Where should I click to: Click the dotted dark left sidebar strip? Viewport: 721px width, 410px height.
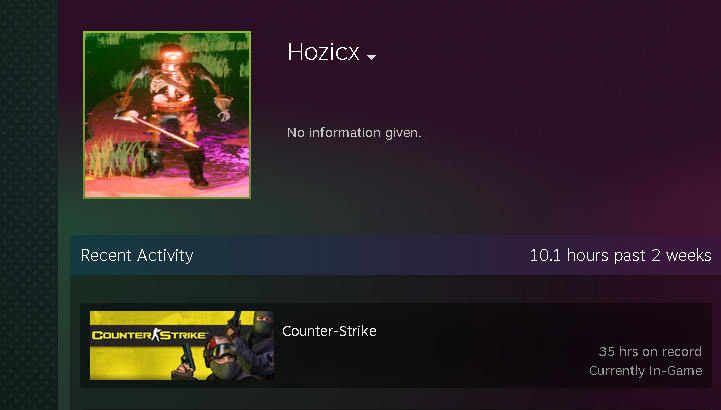coord(29,205)
